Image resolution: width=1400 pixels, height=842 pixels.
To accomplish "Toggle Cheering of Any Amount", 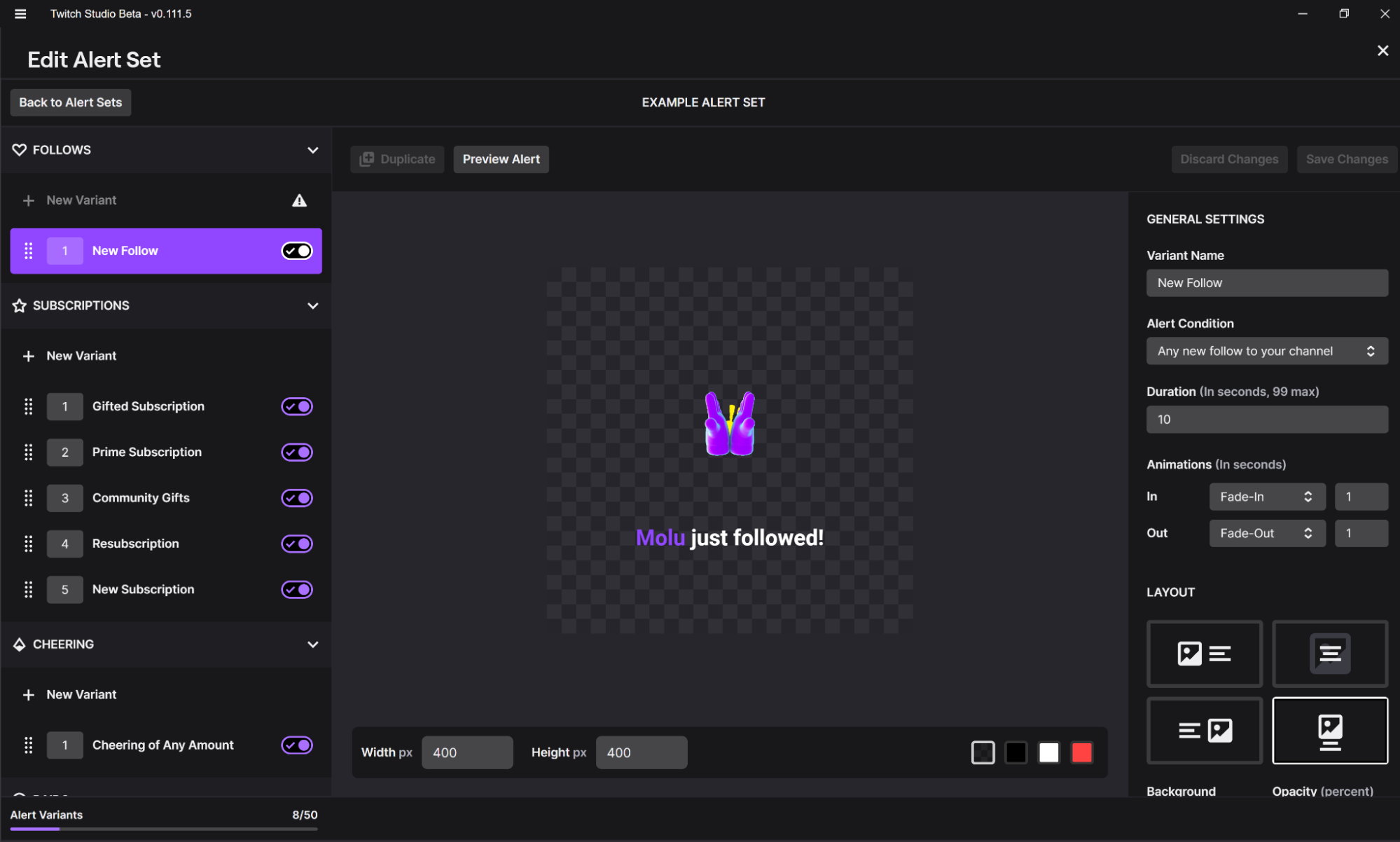I will tap(296, 745).
